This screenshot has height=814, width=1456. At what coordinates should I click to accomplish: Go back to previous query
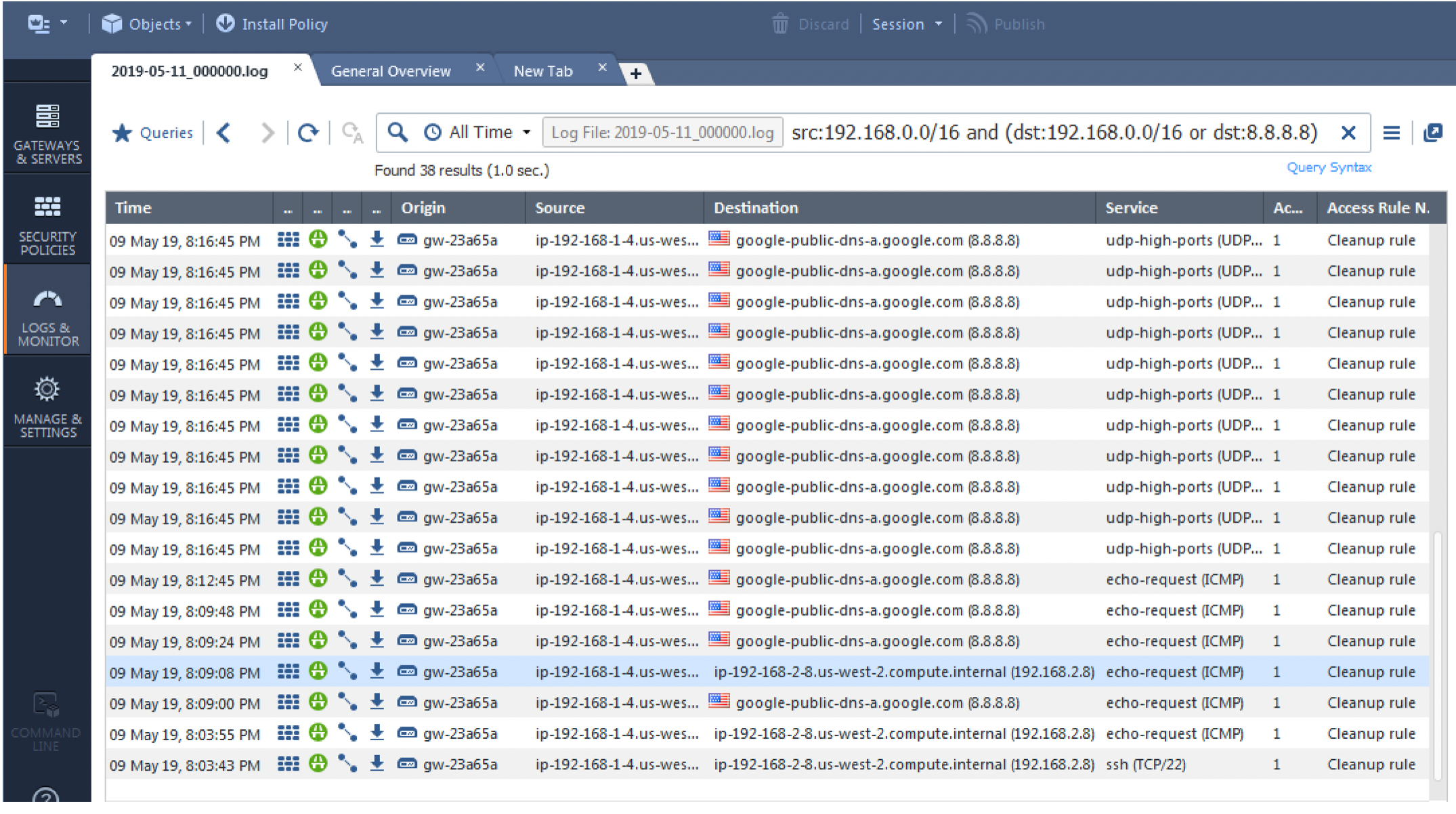[x=224, y=133]
